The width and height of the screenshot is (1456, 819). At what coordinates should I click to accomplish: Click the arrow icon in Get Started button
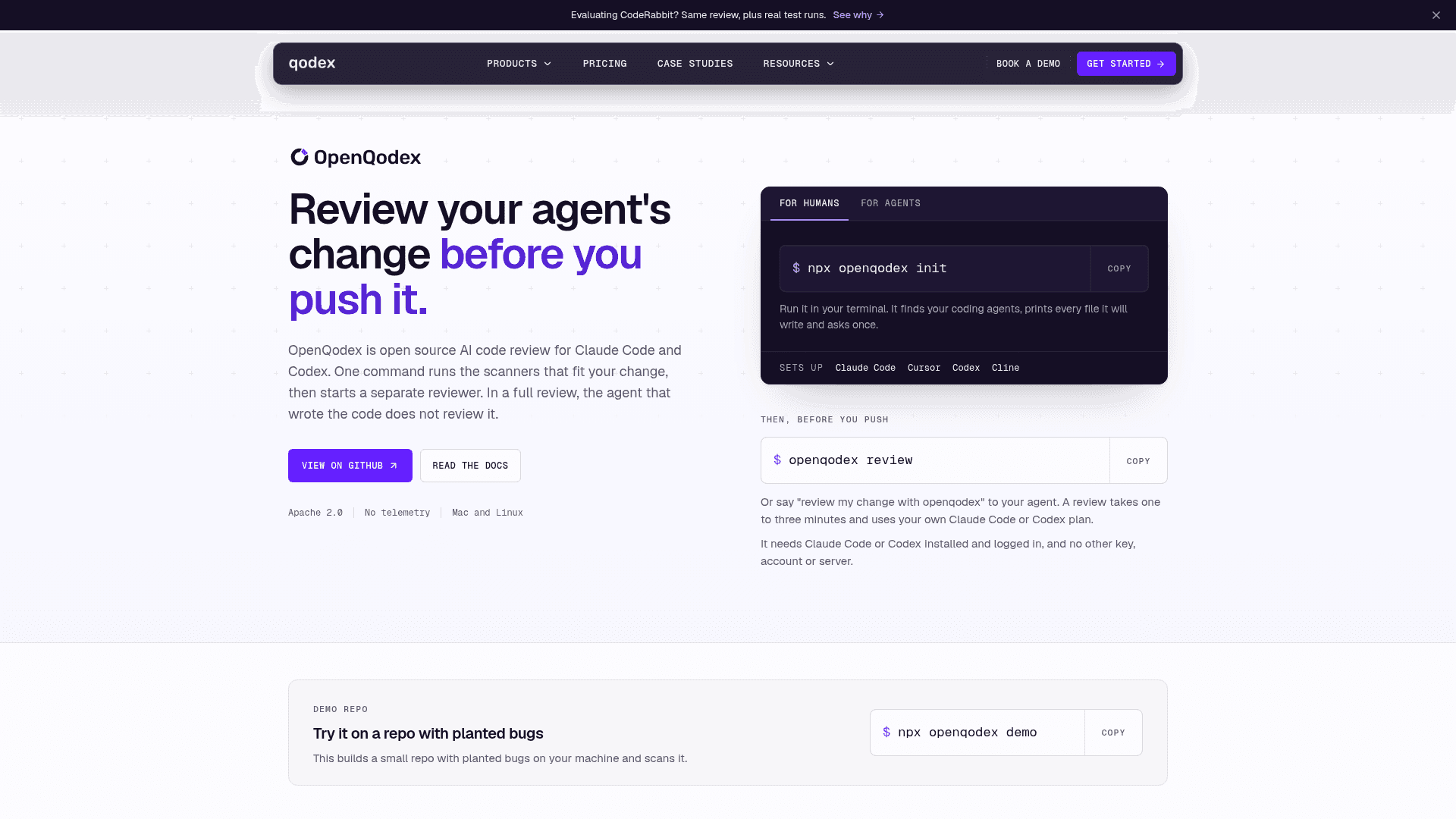[x=1161, y=64]
